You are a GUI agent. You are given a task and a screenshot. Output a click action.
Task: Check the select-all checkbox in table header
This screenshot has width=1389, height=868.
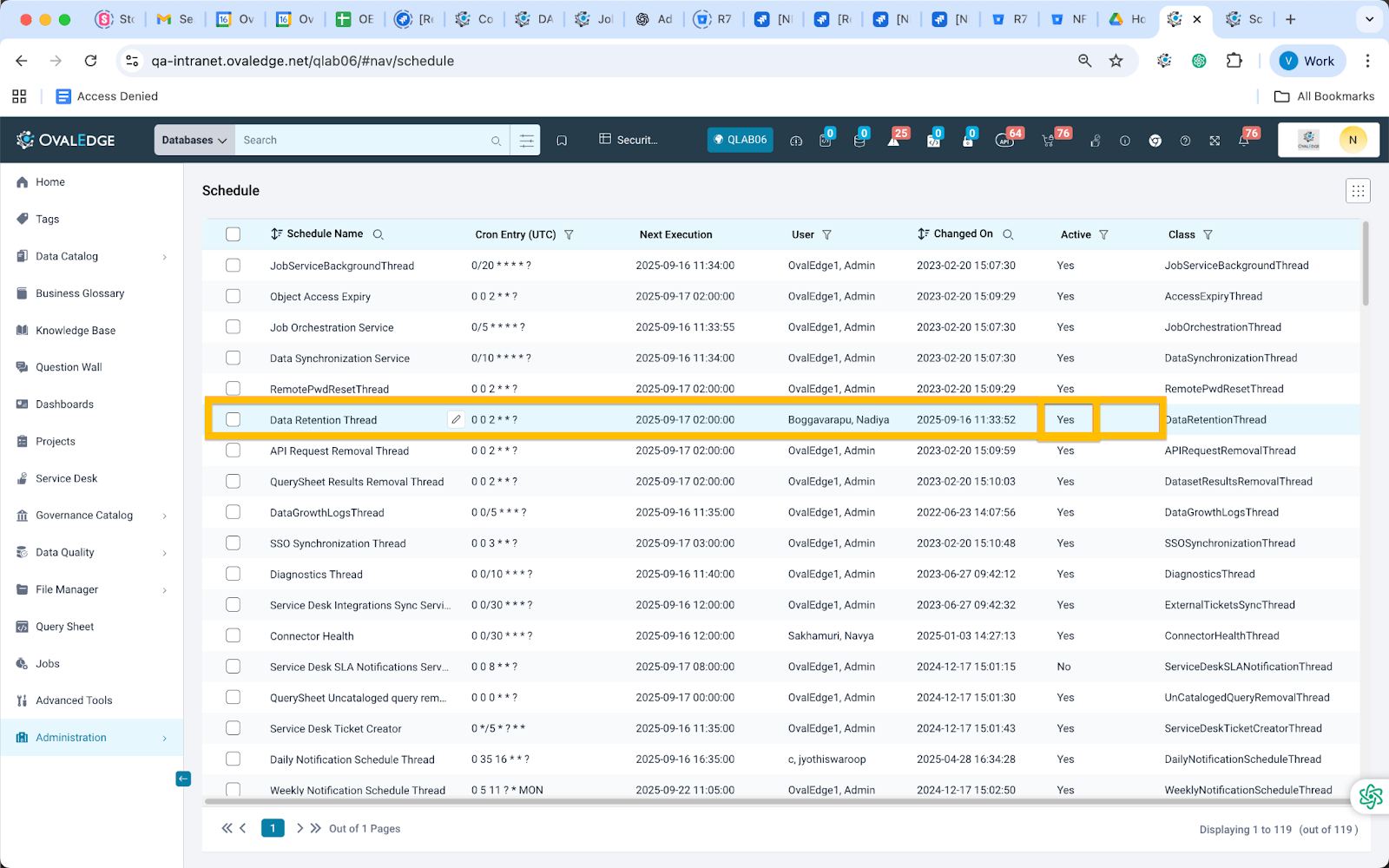(x=233, y=234)
